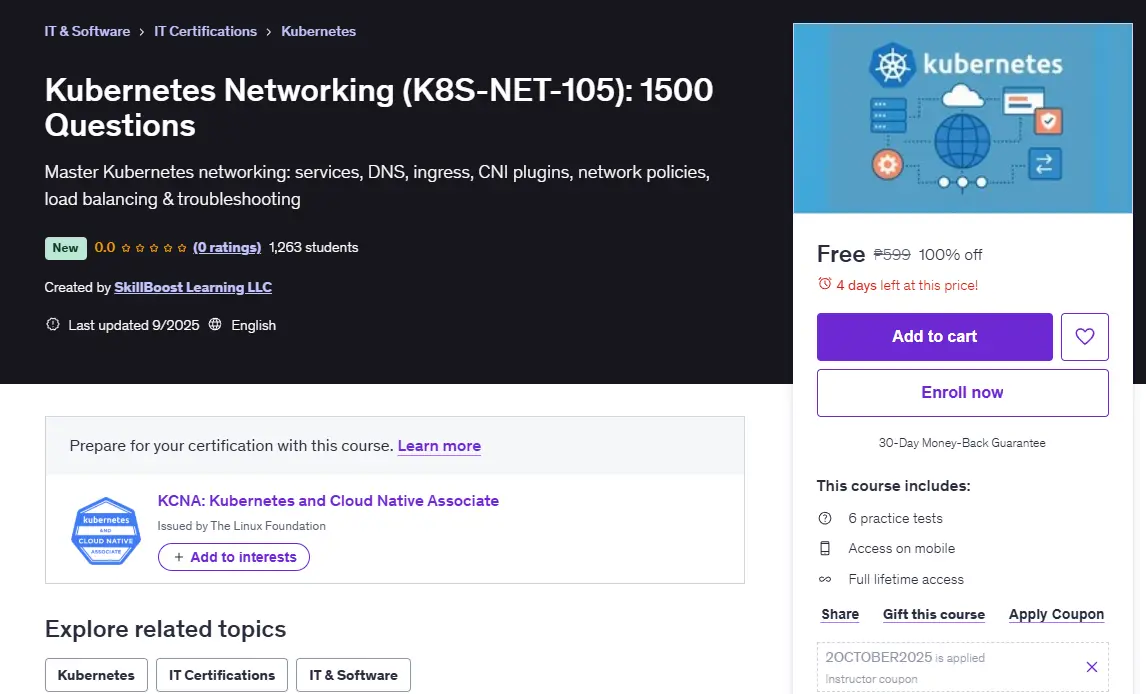Remove applied coupon 2OCTOBER2025 with X icon
This screenshot has height=694, width=1146.
pos(1092,667)
